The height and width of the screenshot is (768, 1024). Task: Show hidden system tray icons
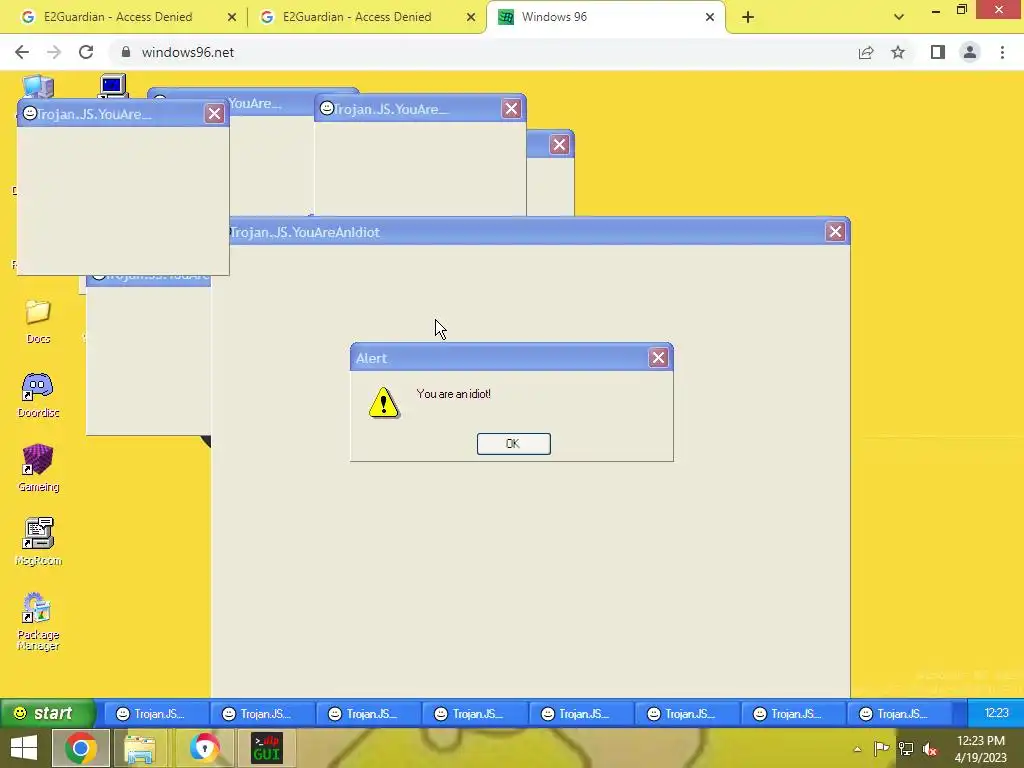pos(857,748)
